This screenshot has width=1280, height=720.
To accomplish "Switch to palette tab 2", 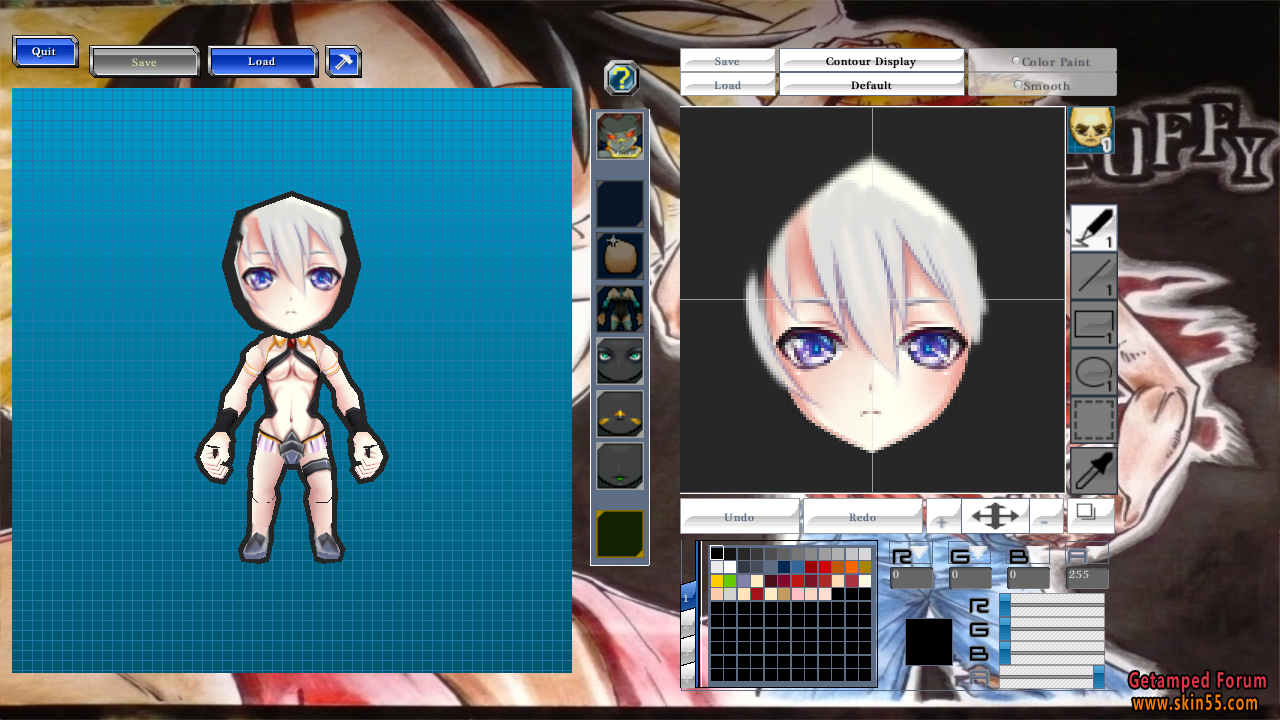I will (x=686, y=626).
